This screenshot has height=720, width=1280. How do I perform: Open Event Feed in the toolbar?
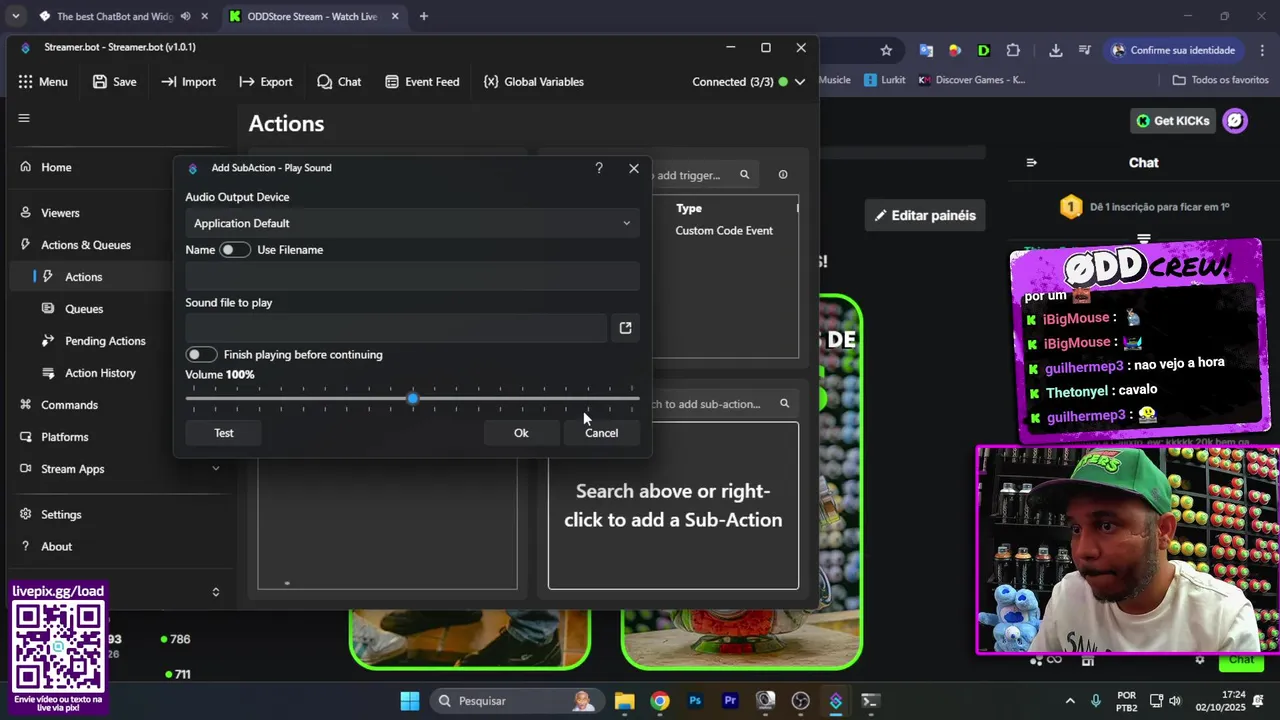(x=422, y=82)
